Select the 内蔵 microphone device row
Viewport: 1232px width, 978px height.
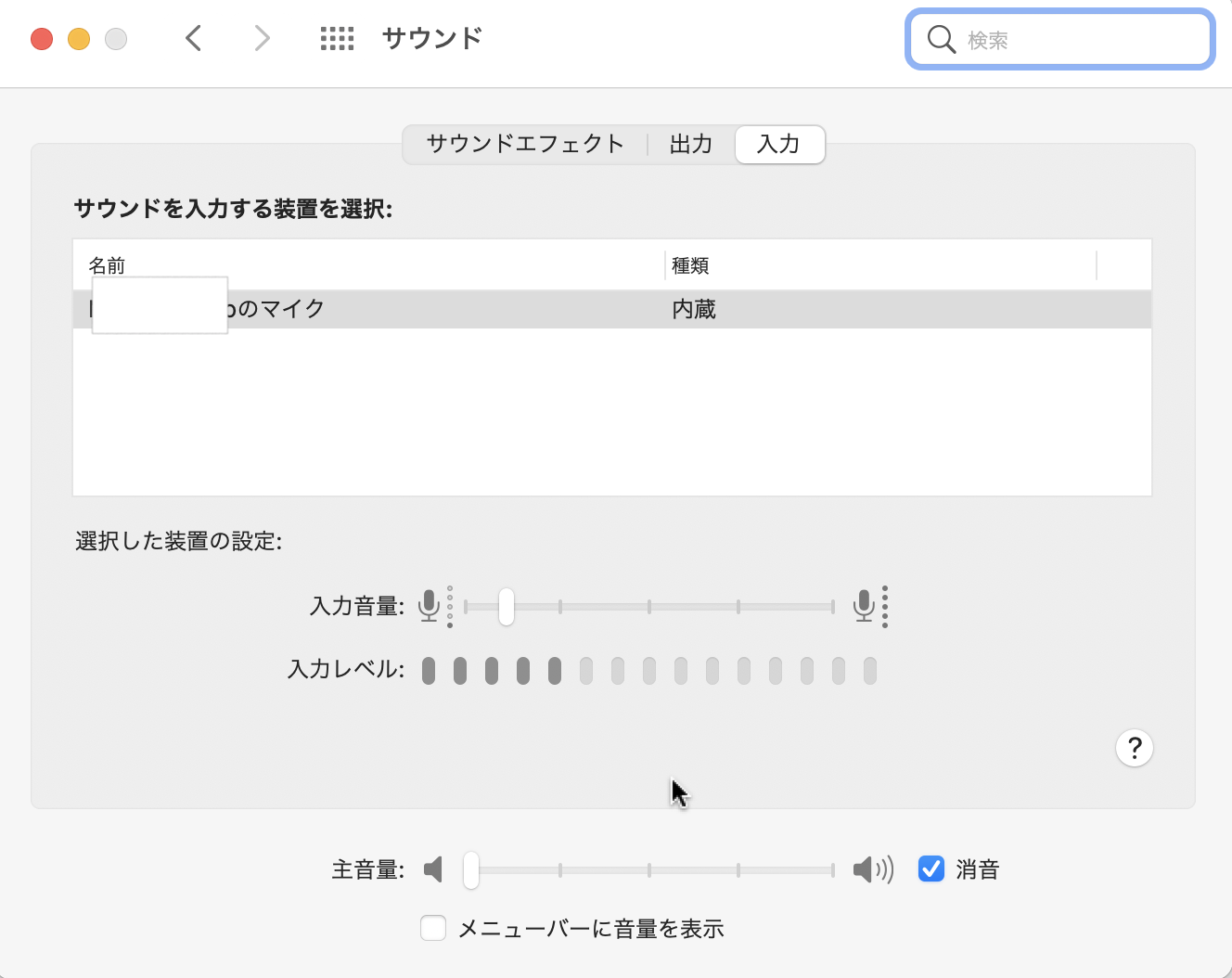(612, 309)
